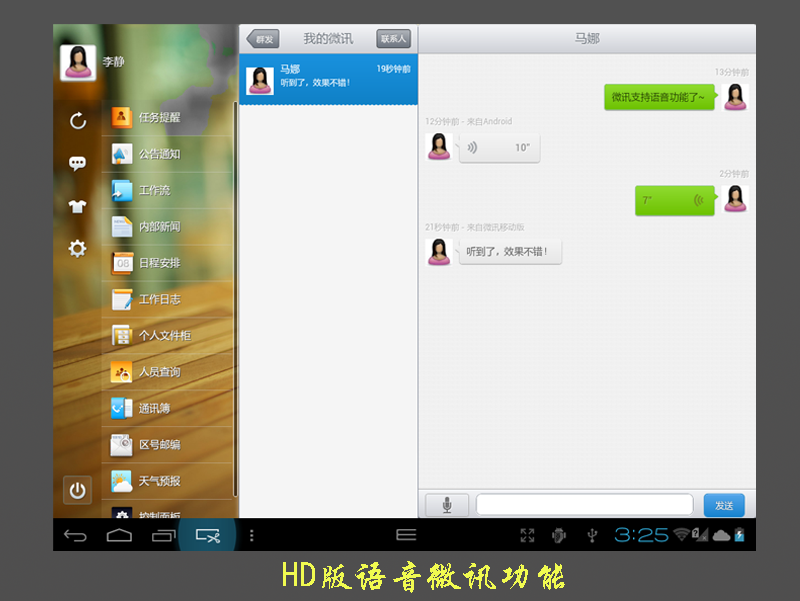Tap the Wi-Fi signal status icon

(x=682, y=535)
